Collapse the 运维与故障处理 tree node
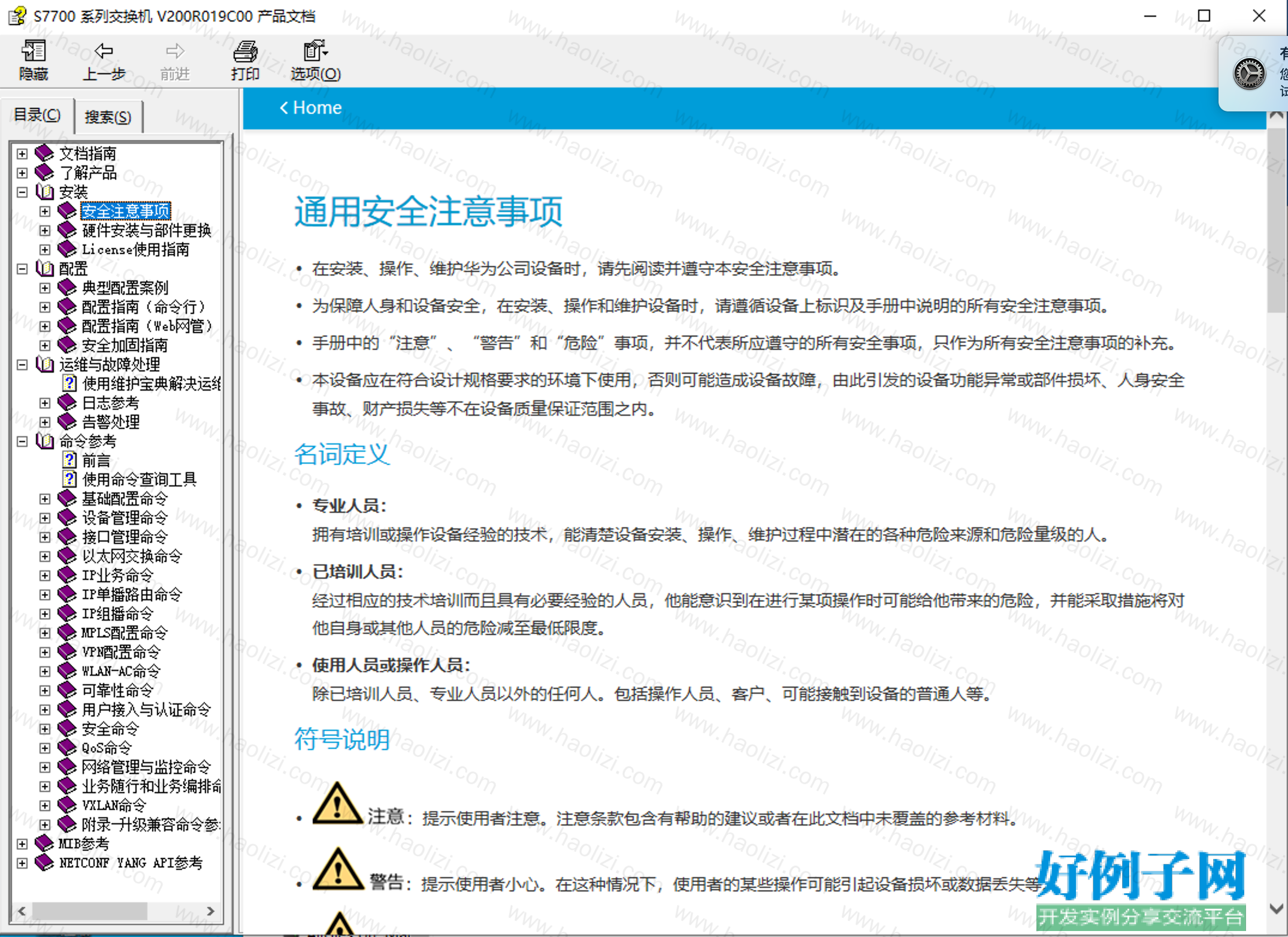The width and height of the screenshot is (1288, 937). click(x=22, y=365)
